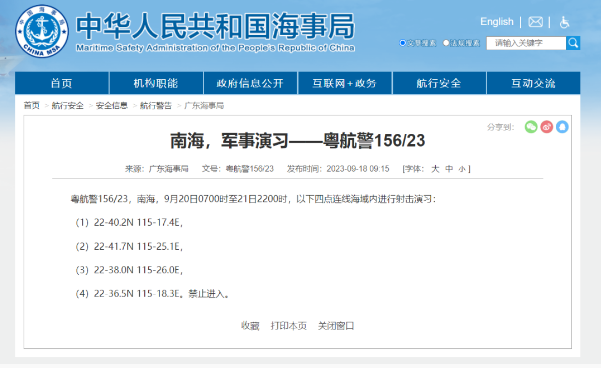Select the 法规搜索 radio button
601x368 pixels.
(446, 43)
